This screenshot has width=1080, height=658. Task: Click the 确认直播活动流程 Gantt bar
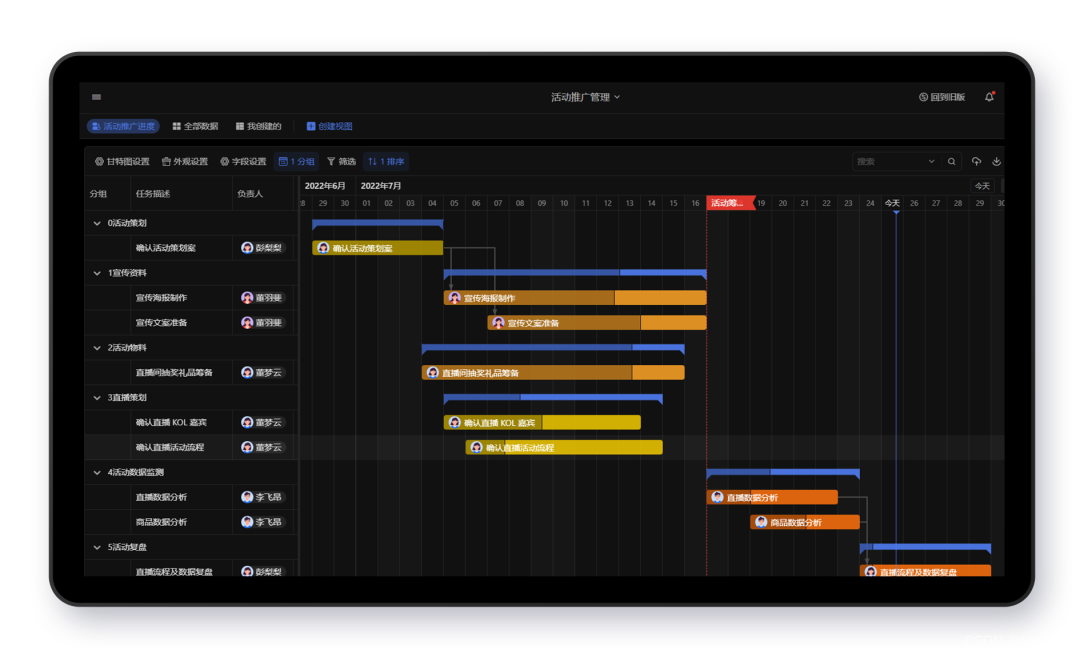(x=564, y=448)
